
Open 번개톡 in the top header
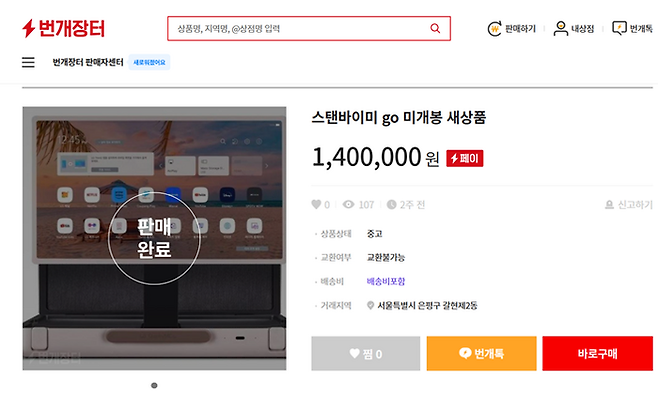[632, 29]
